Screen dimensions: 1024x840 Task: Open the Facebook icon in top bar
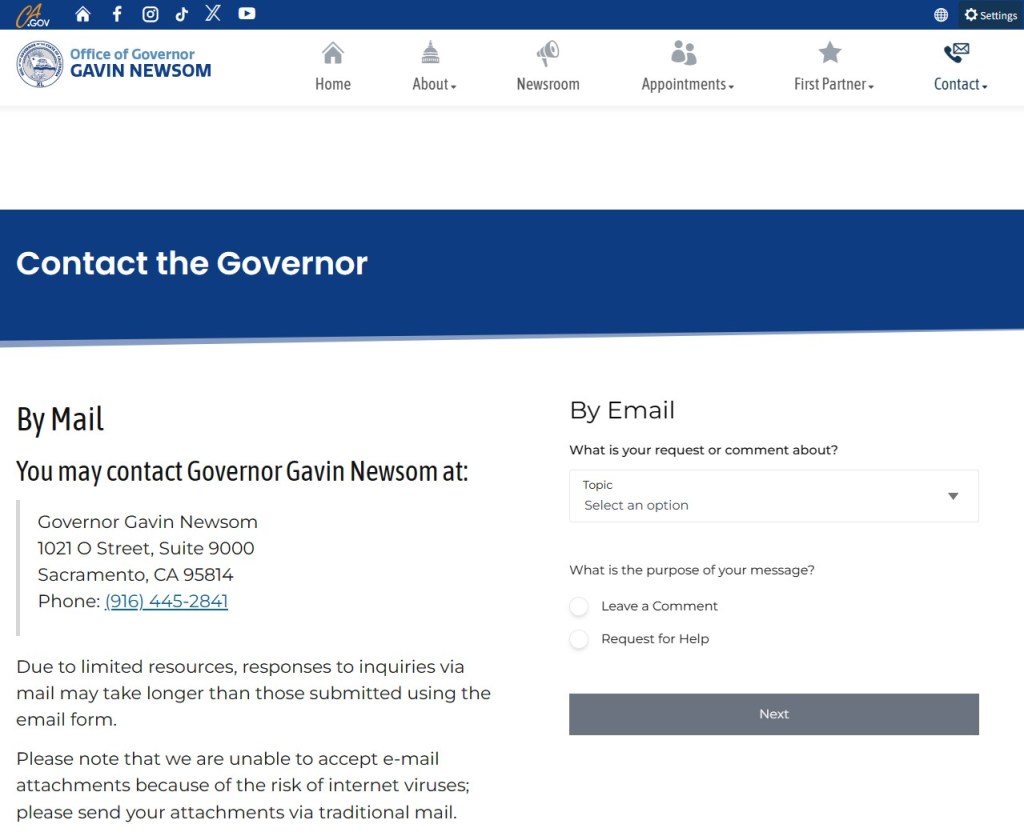coord(117,14)
